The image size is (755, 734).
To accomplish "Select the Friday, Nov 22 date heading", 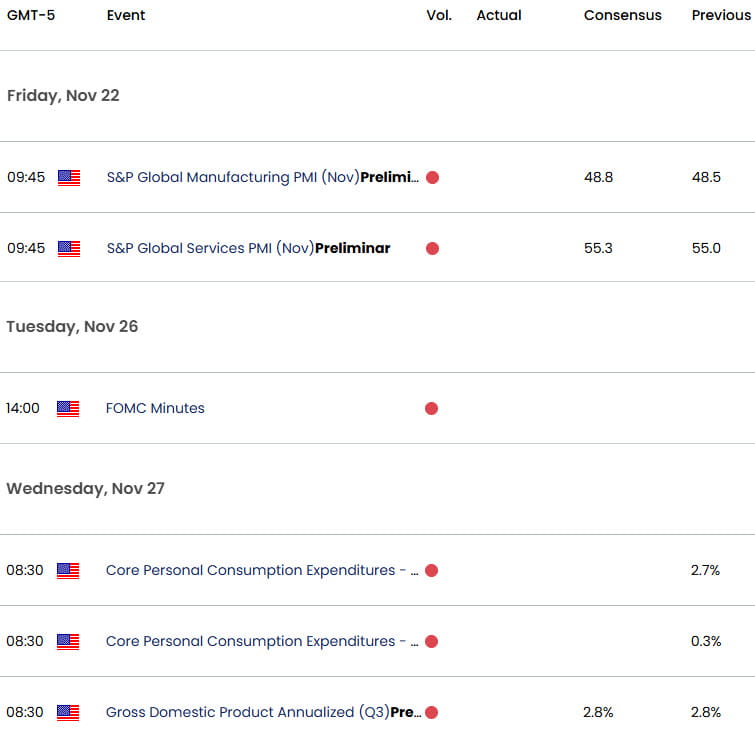I will [x=63, y=95].
